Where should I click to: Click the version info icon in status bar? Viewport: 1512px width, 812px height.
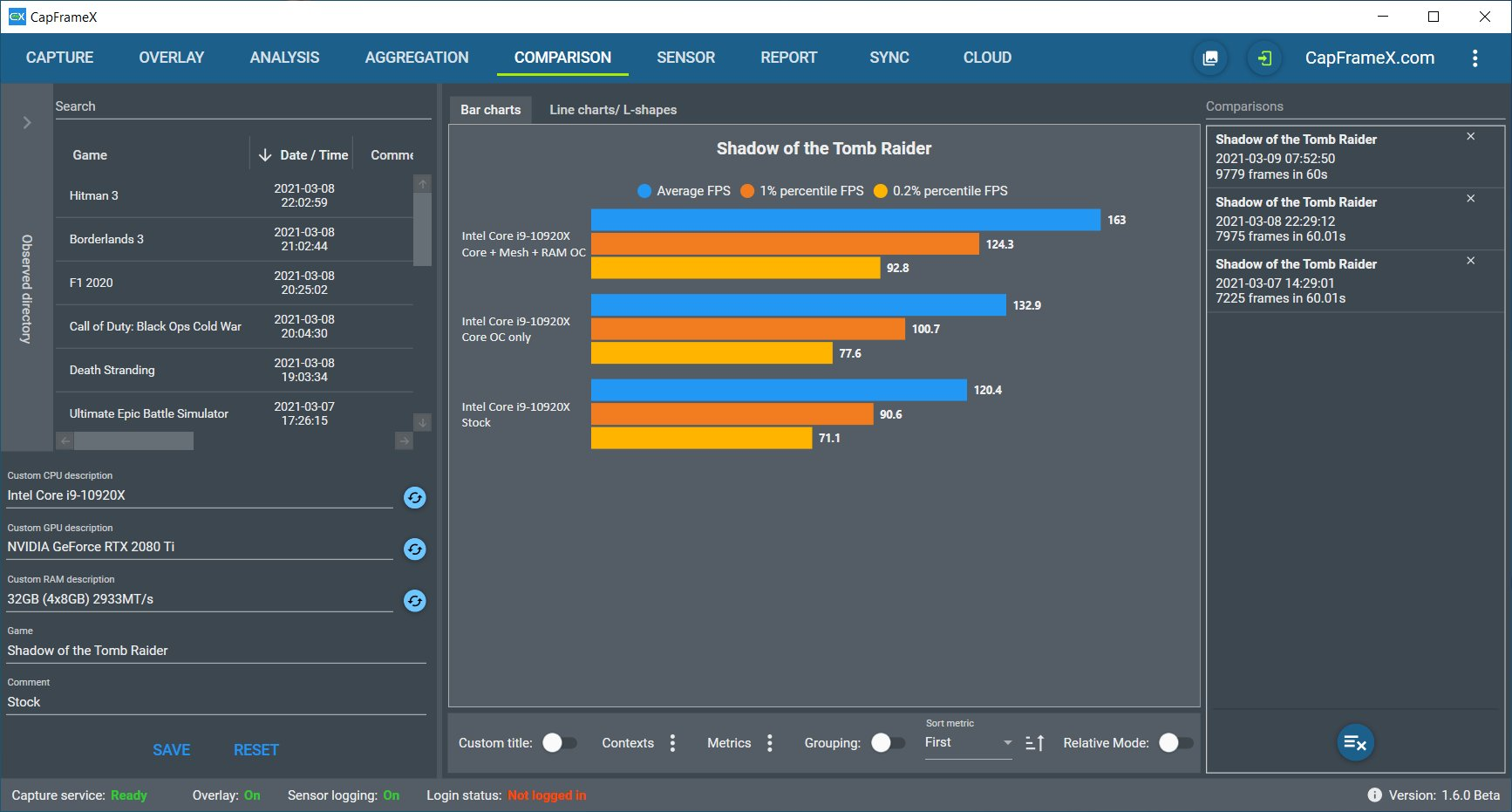click(1374, 795)
